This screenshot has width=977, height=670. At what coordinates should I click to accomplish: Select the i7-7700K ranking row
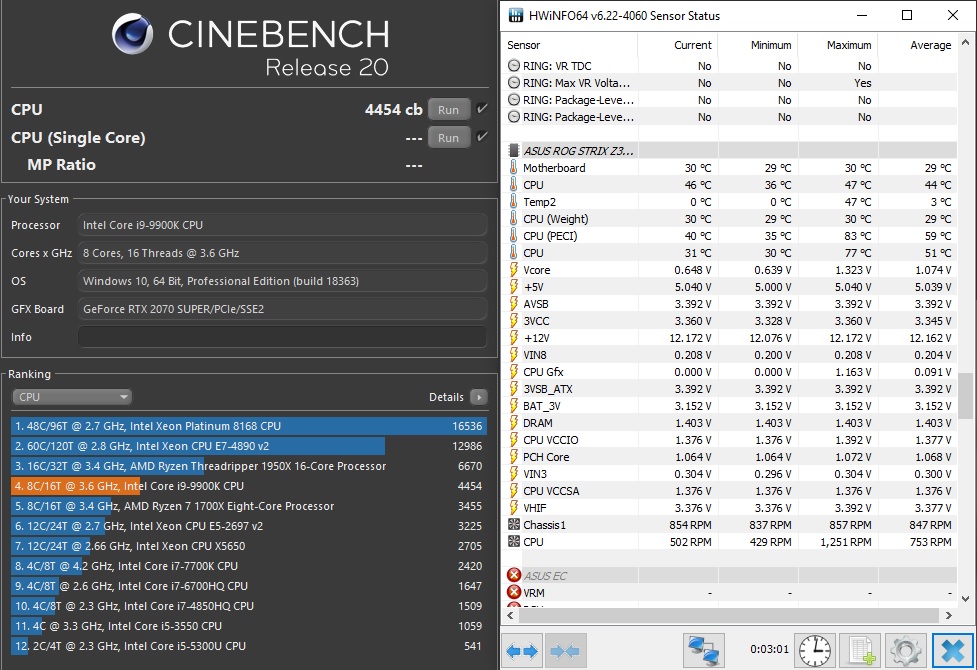pos(249,566)
